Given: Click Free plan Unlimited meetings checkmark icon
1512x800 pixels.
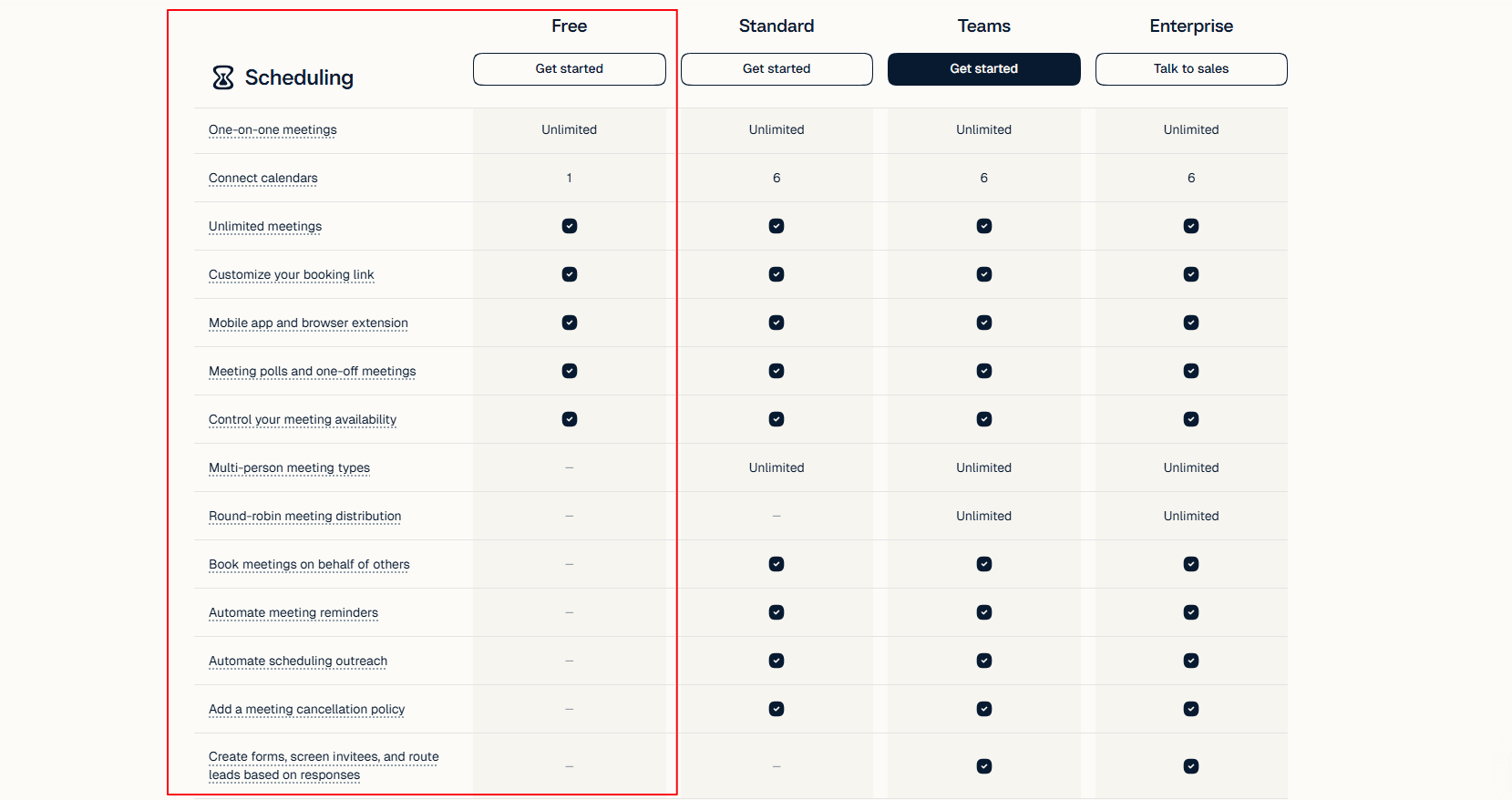Looking at the screenshot, I should (x=570, y=226).
